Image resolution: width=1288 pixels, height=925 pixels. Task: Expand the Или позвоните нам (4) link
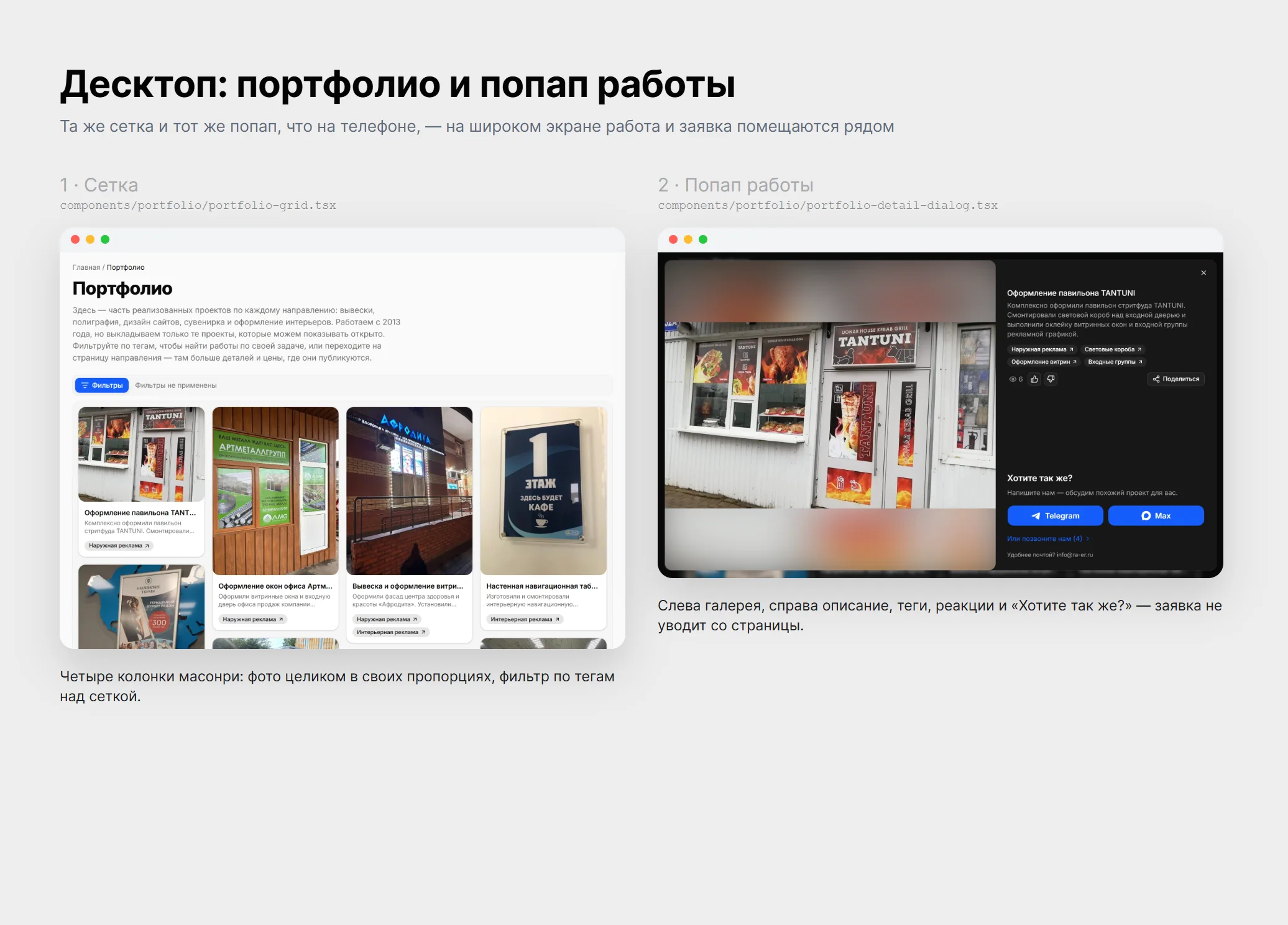coord(1048,539)
